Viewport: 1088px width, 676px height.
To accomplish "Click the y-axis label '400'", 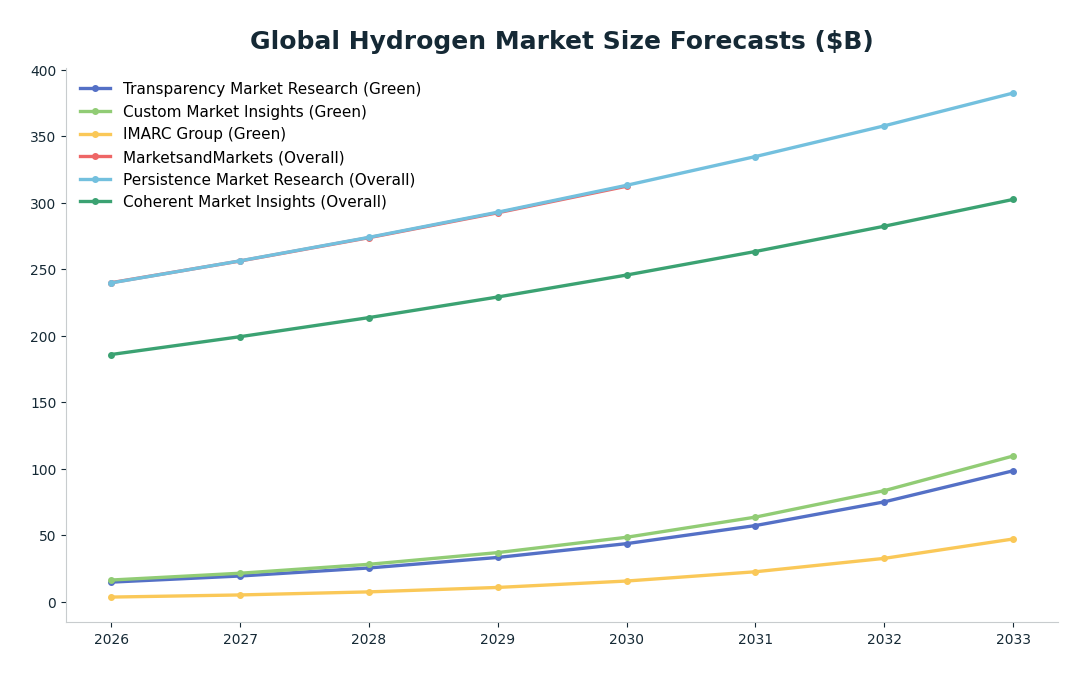I will [44, 71].
